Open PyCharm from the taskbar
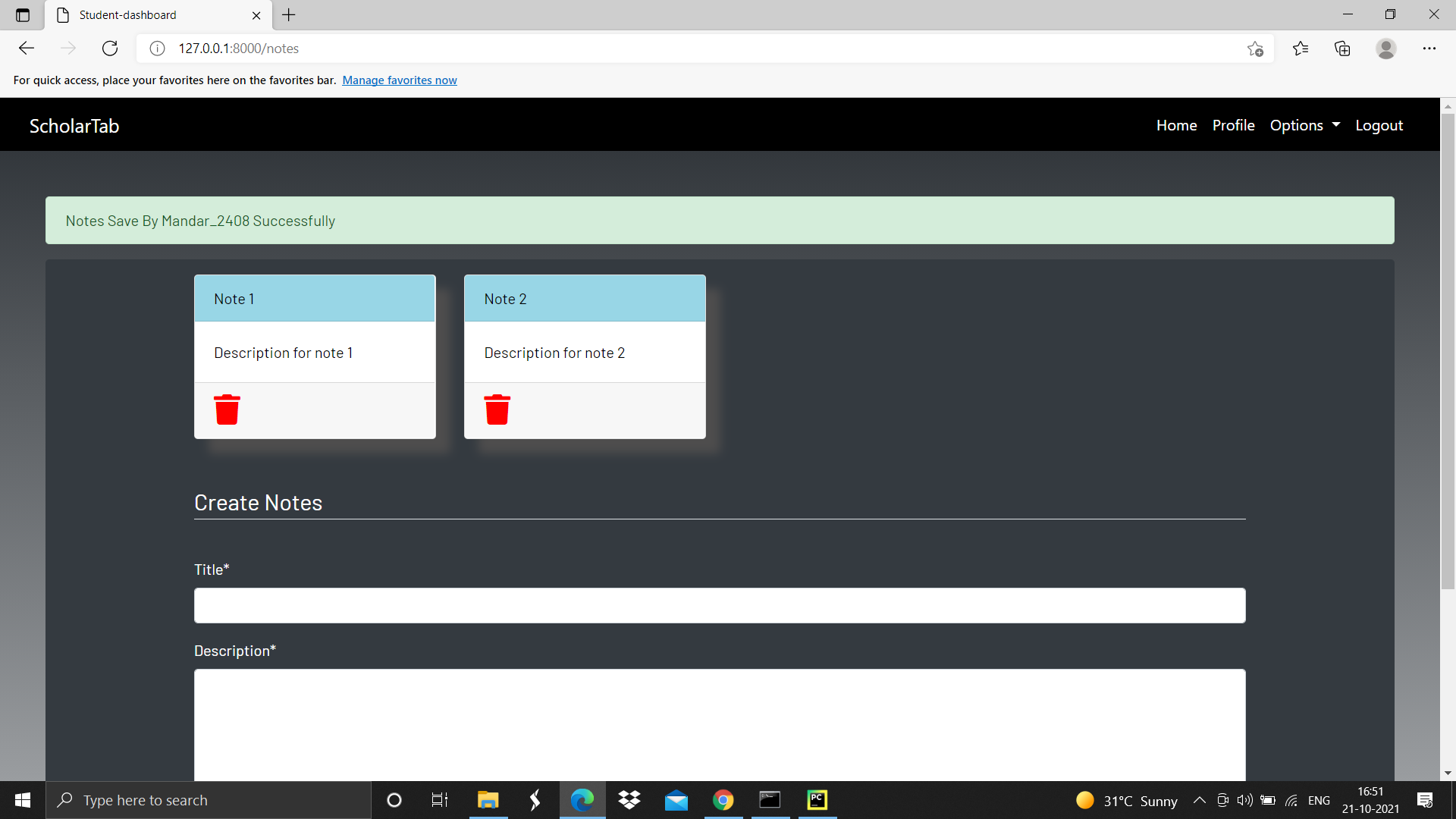This screenshot has height=819, width=1456. 817,800
